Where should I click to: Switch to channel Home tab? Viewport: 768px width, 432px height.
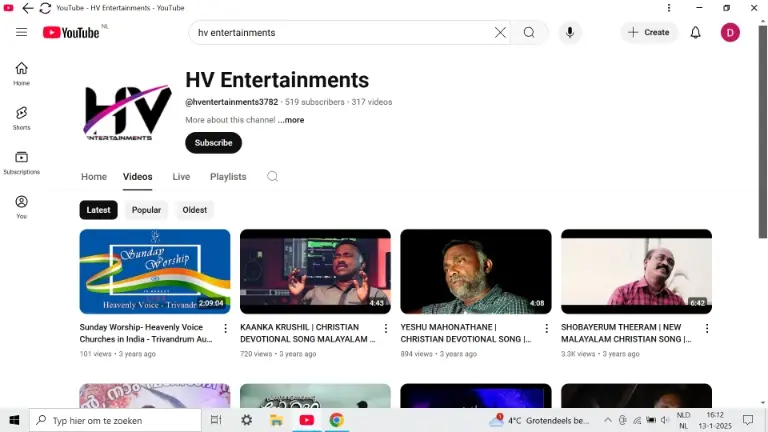pos(94,177)
